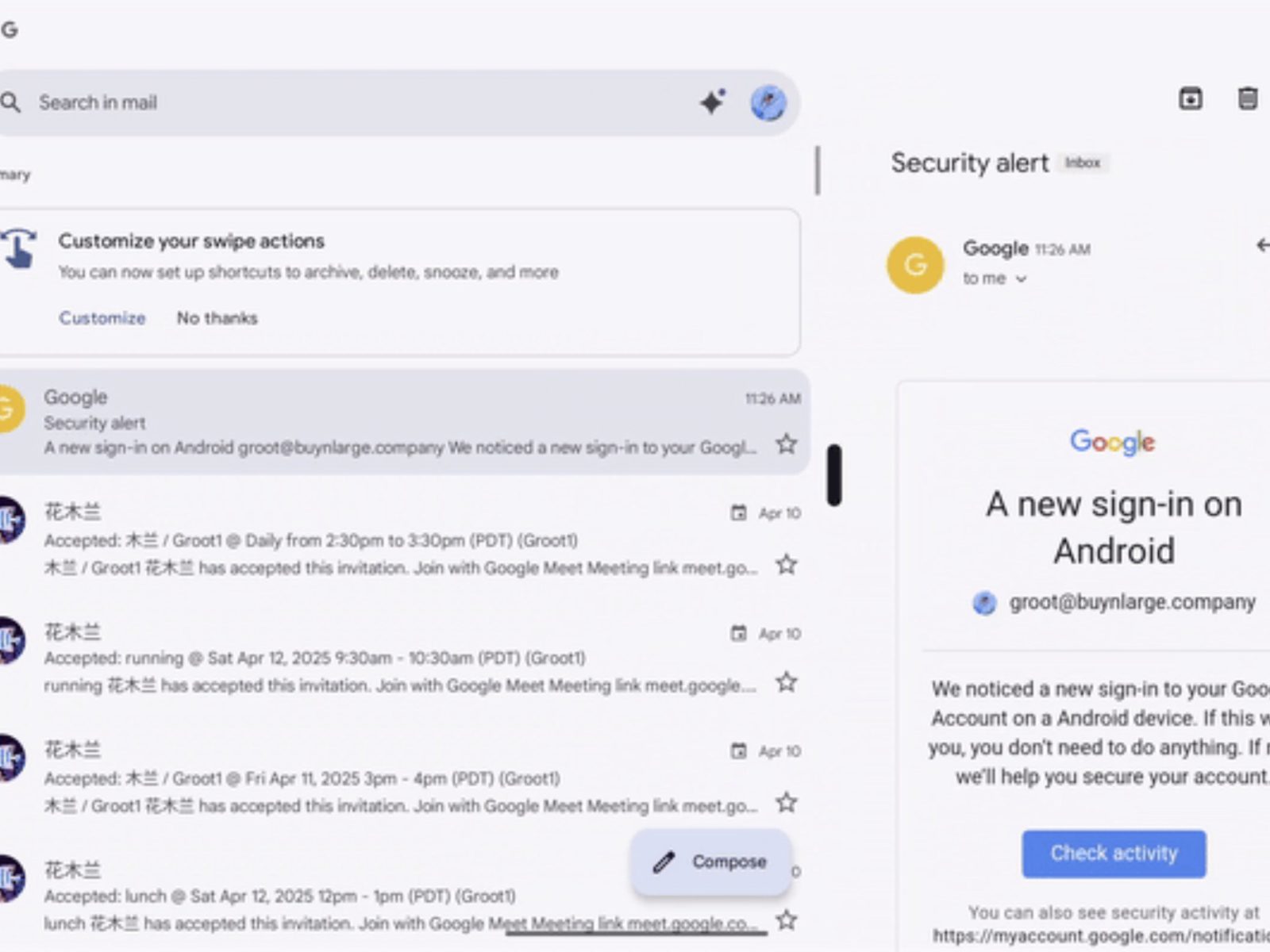Image resolution: width=1270 pixels, height=952 pixels.
Task: Click the Customize link
Action: pos(102,318)
